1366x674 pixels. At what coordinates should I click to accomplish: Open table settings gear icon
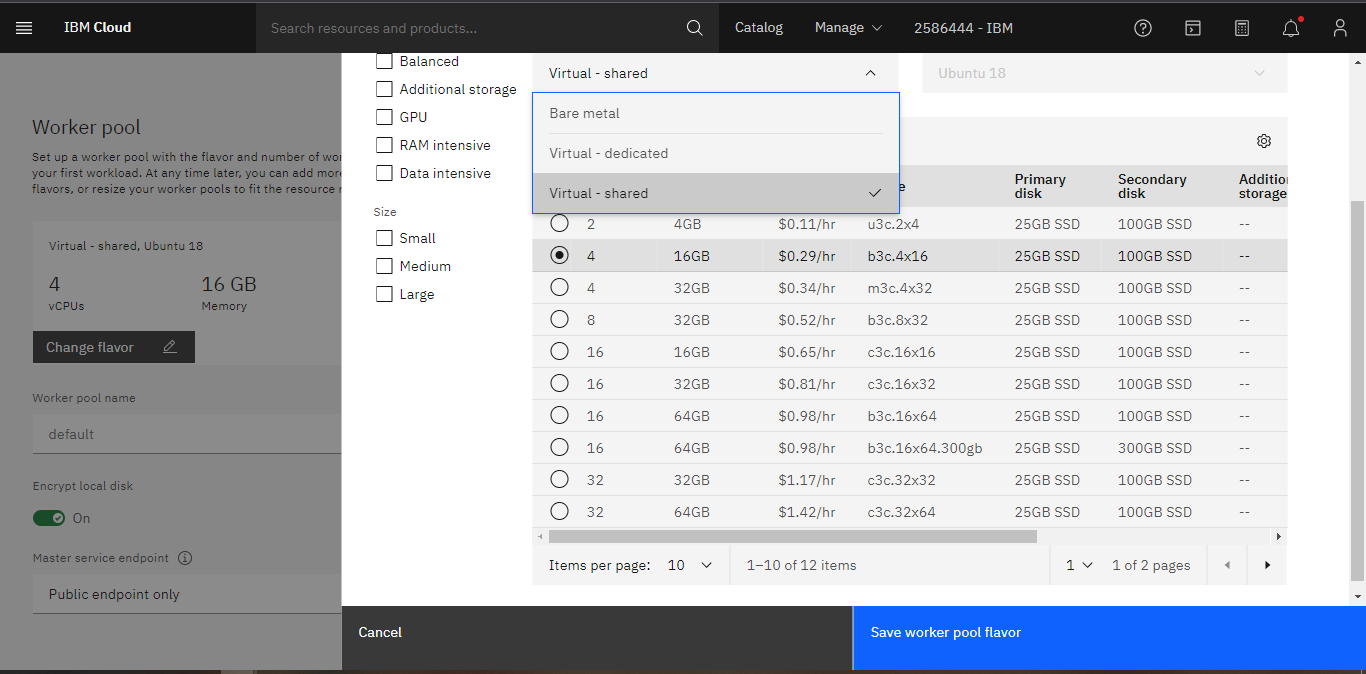tap(1264, 141)
